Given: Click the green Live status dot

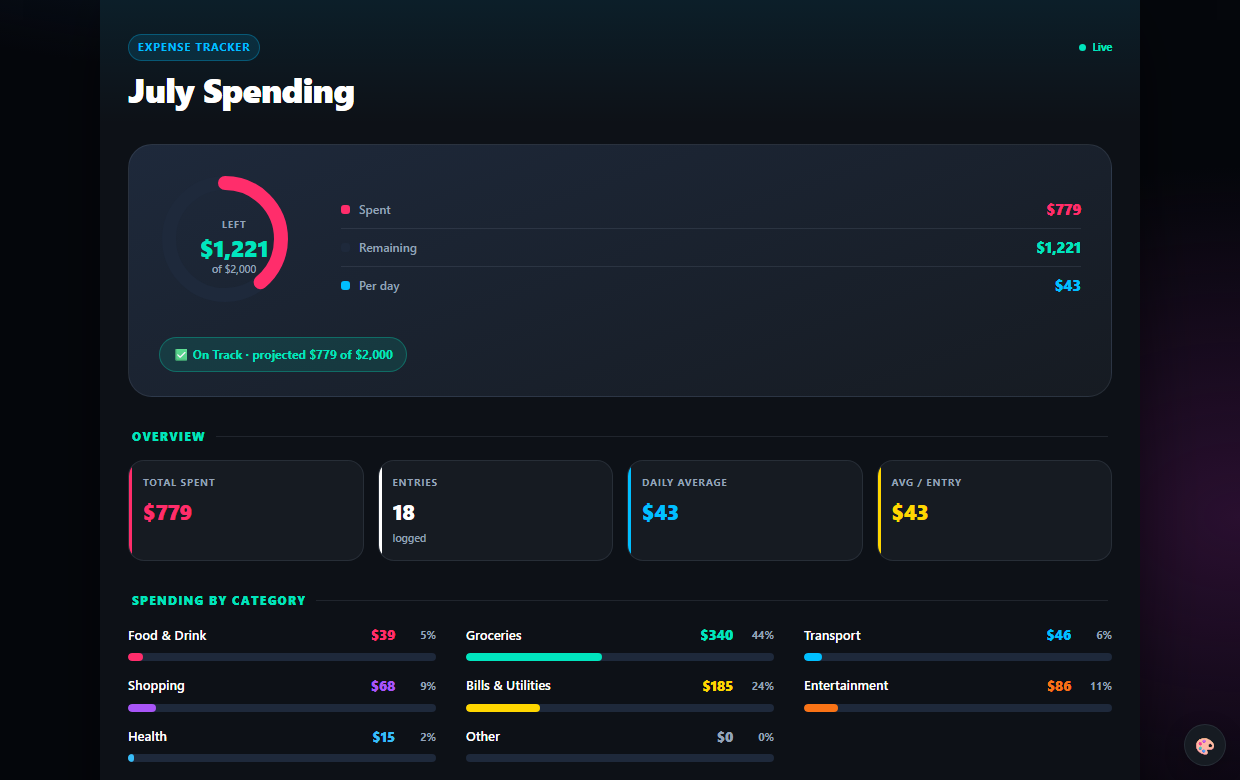Looking at the screenshot, I should point(1082,47).
